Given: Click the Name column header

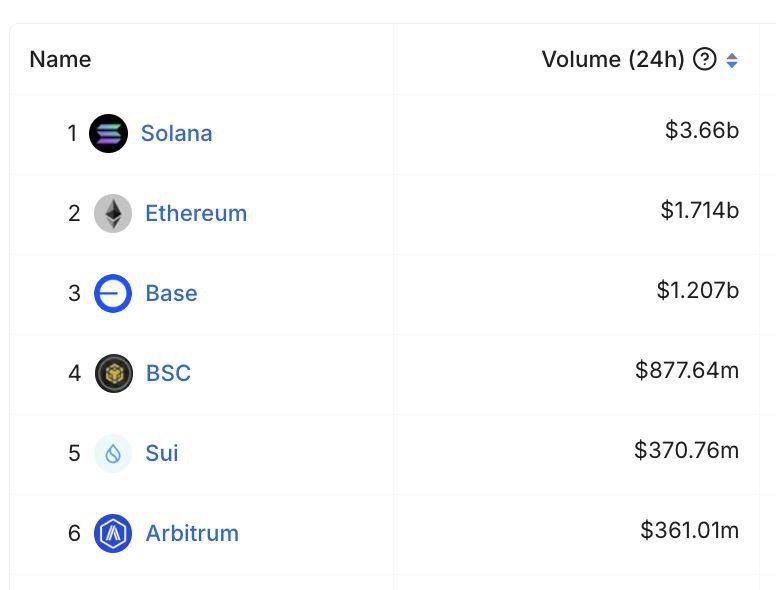Looking at the screenshot, I should (x=60, y=59).
